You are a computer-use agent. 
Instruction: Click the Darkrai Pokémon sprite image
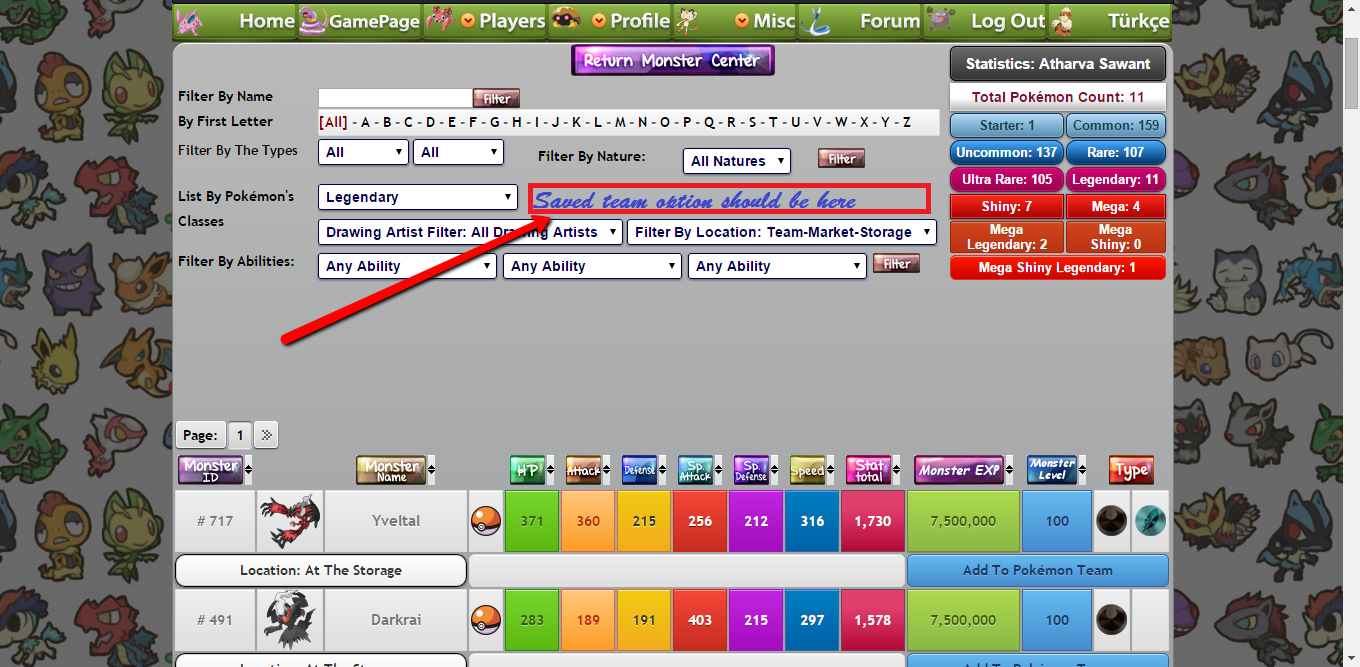(x=290, y=620)
